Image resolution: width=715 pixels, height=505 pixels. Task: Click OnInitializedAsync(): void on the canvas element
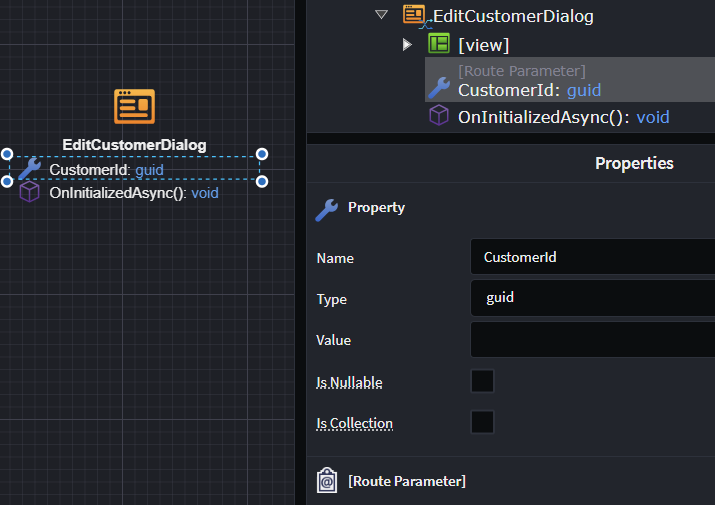coord(133,192)
